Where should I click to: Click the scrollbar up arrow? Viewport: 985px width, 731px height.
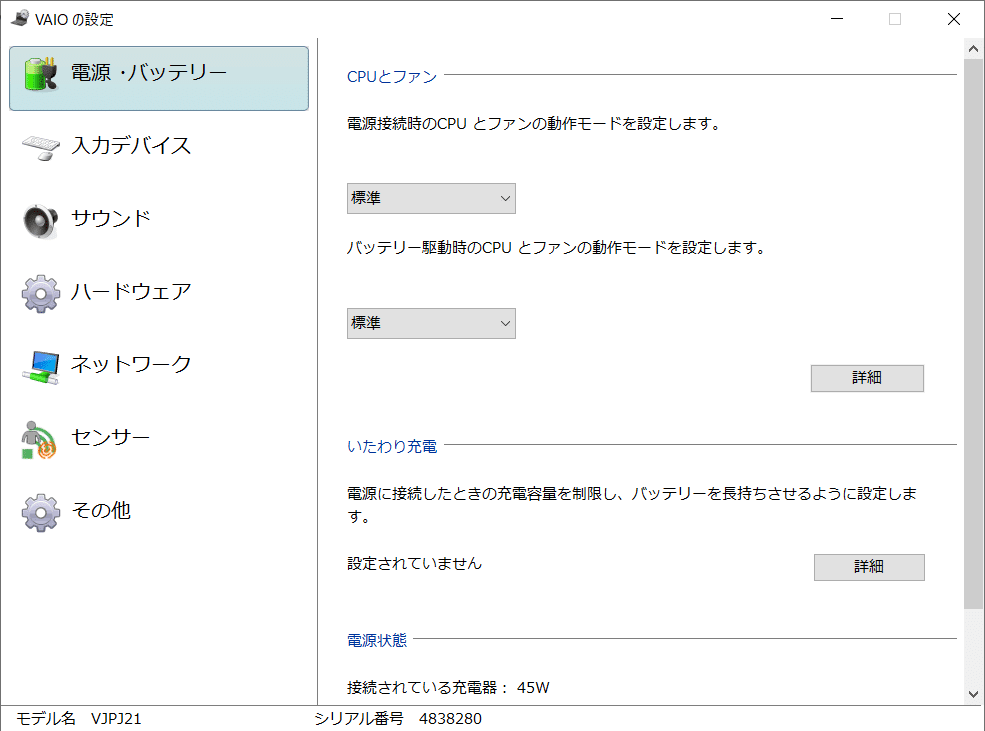[973, 49]
